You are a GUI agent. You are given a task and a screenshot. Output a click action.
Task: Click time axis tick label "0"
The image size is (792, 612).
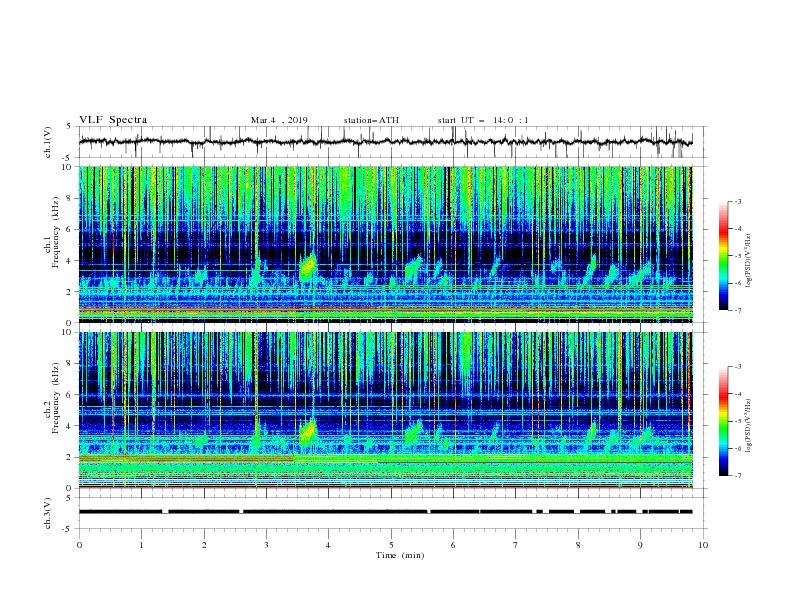coord(79,545)
